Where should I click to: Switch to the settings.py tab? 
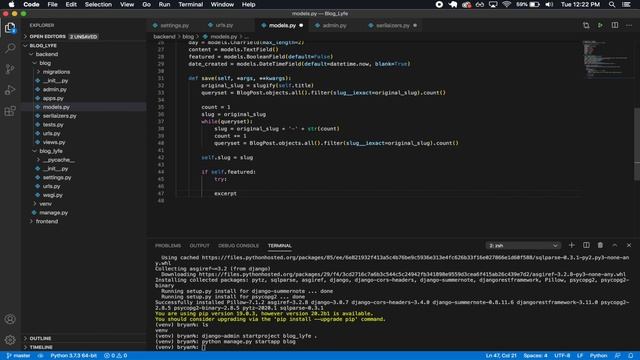click(174, 25)
